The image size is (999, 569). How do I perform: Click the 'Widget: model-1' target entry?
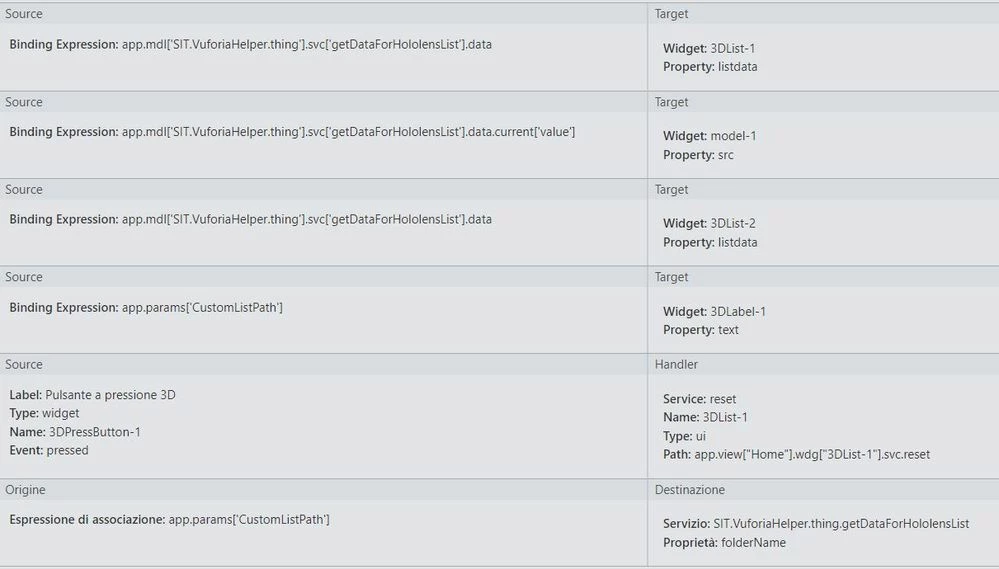pos(709,136)
